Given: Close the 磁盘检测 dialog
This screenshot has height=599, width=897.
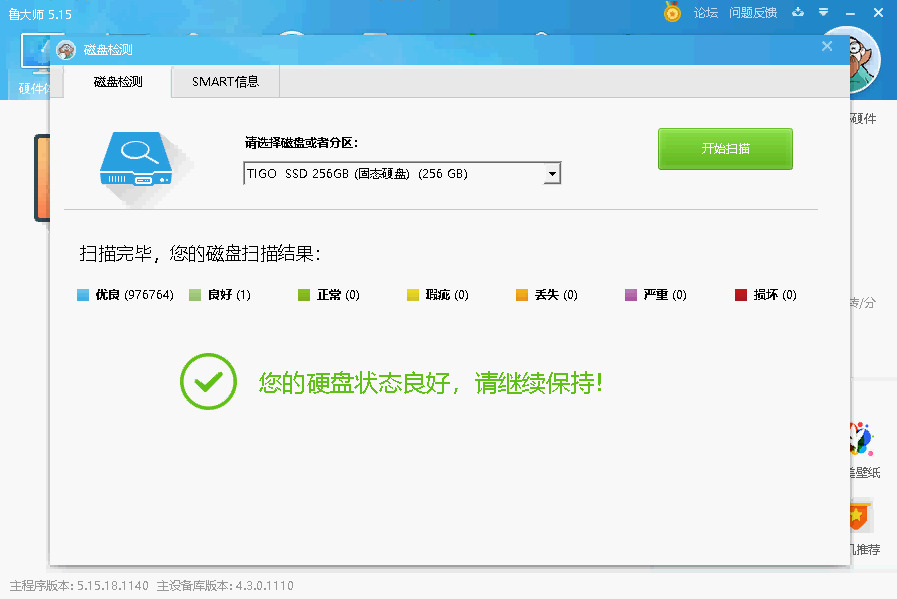Looking at the screenshot, I should (827, 46).
